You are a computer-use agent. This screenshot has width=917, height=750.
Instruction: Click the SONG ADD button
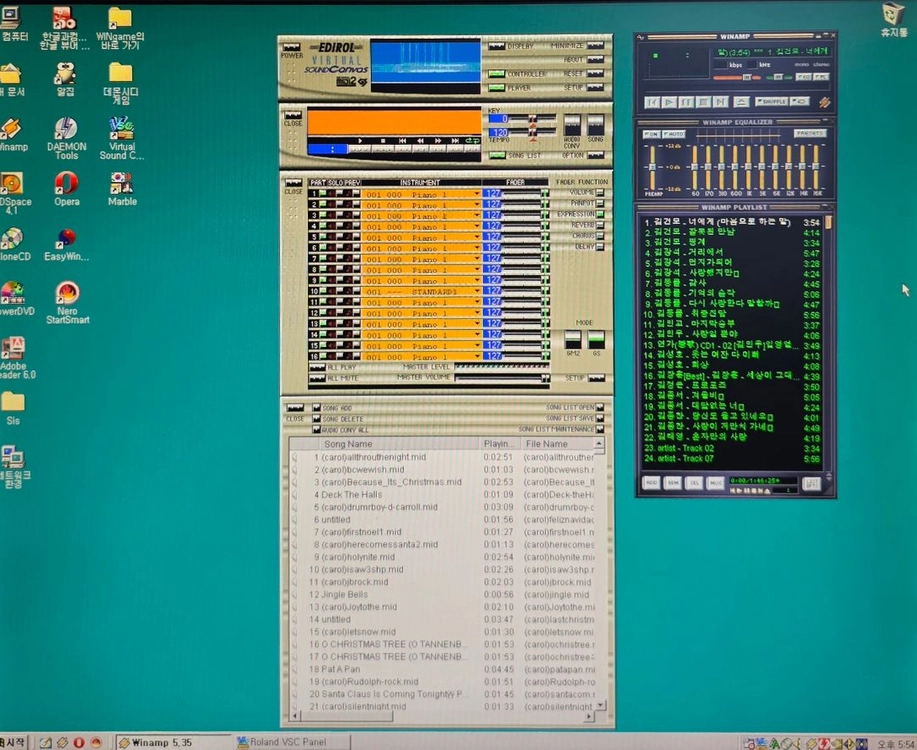coord(316,408)
